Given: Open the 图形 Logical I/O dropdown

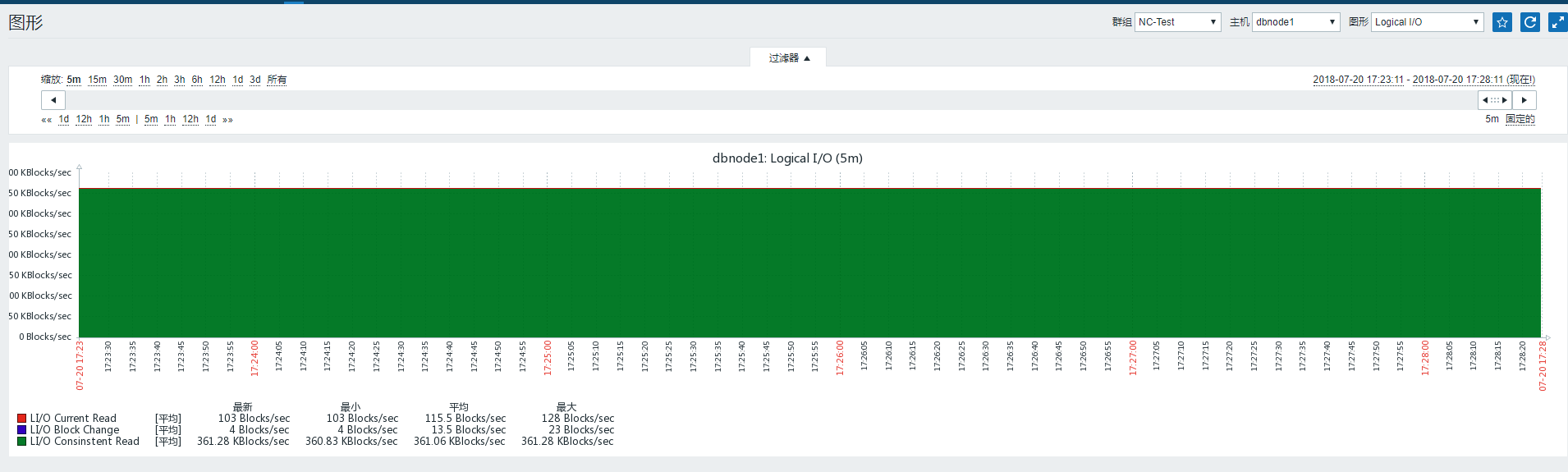Looking at the screenshot, I should coord(1427,22).
